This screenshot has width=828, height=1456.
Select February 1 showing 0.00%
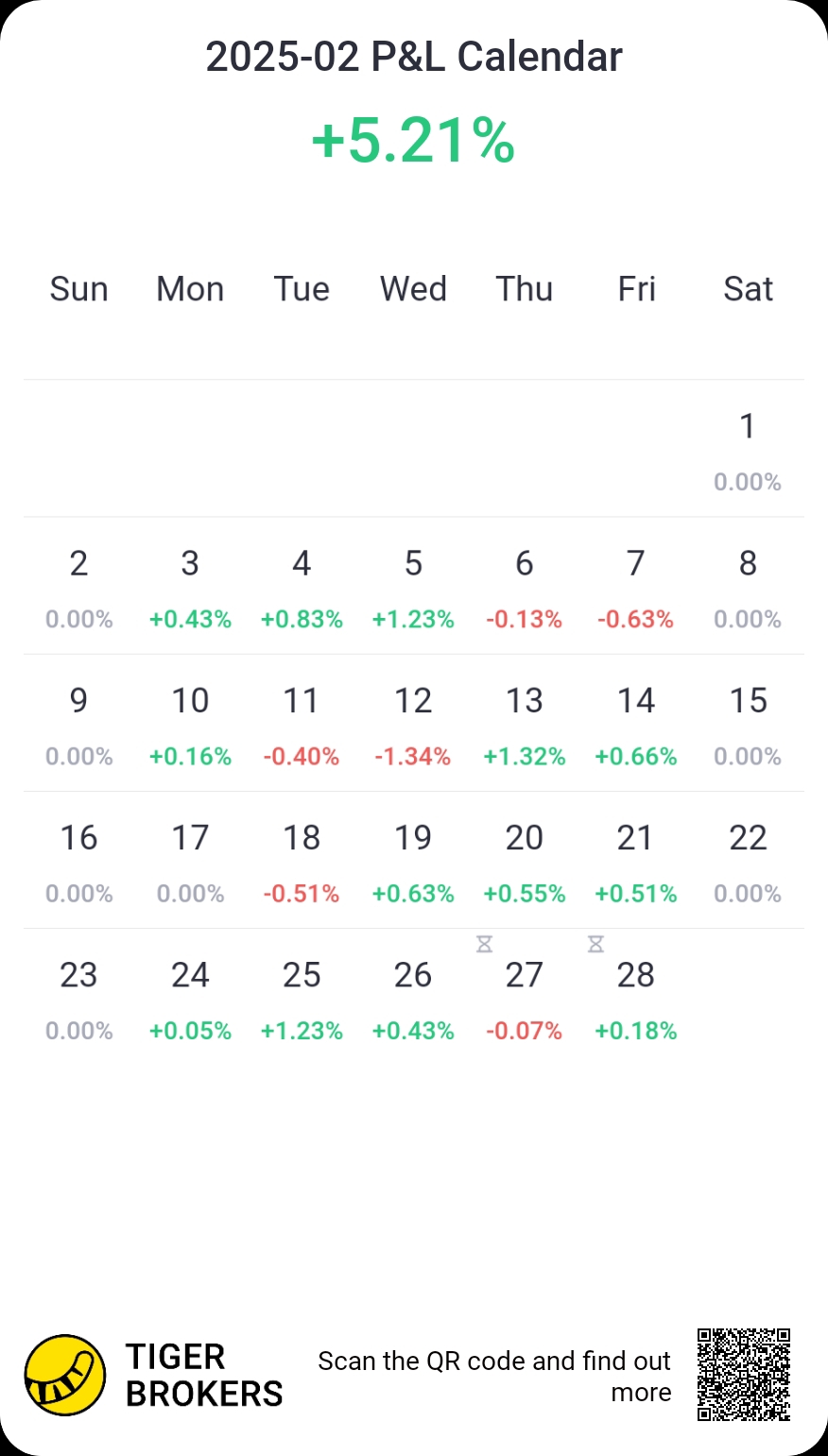[748, 450]
